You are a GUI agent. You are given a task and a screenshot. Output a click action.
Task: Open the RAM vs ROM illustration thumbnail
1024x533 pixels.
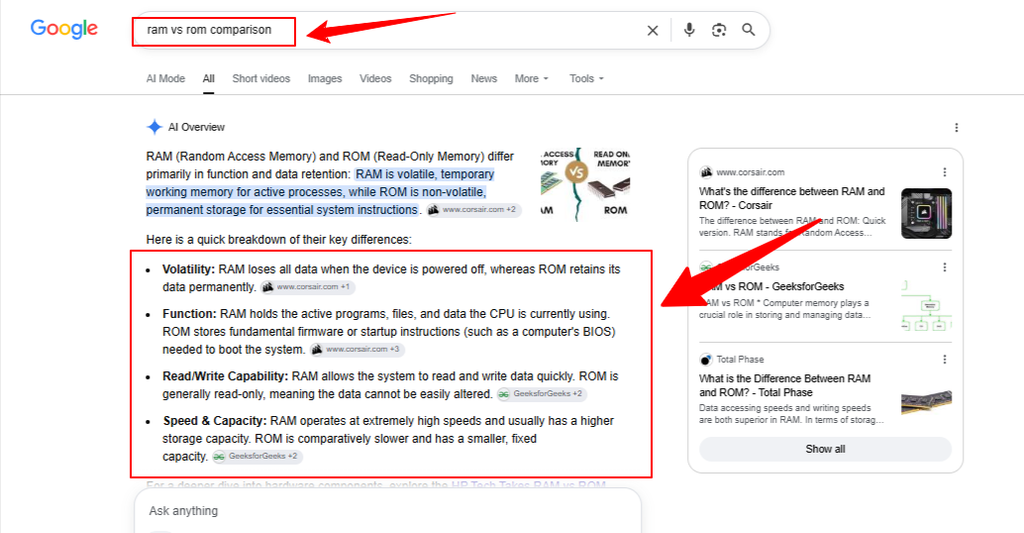(x=585, y=184)
